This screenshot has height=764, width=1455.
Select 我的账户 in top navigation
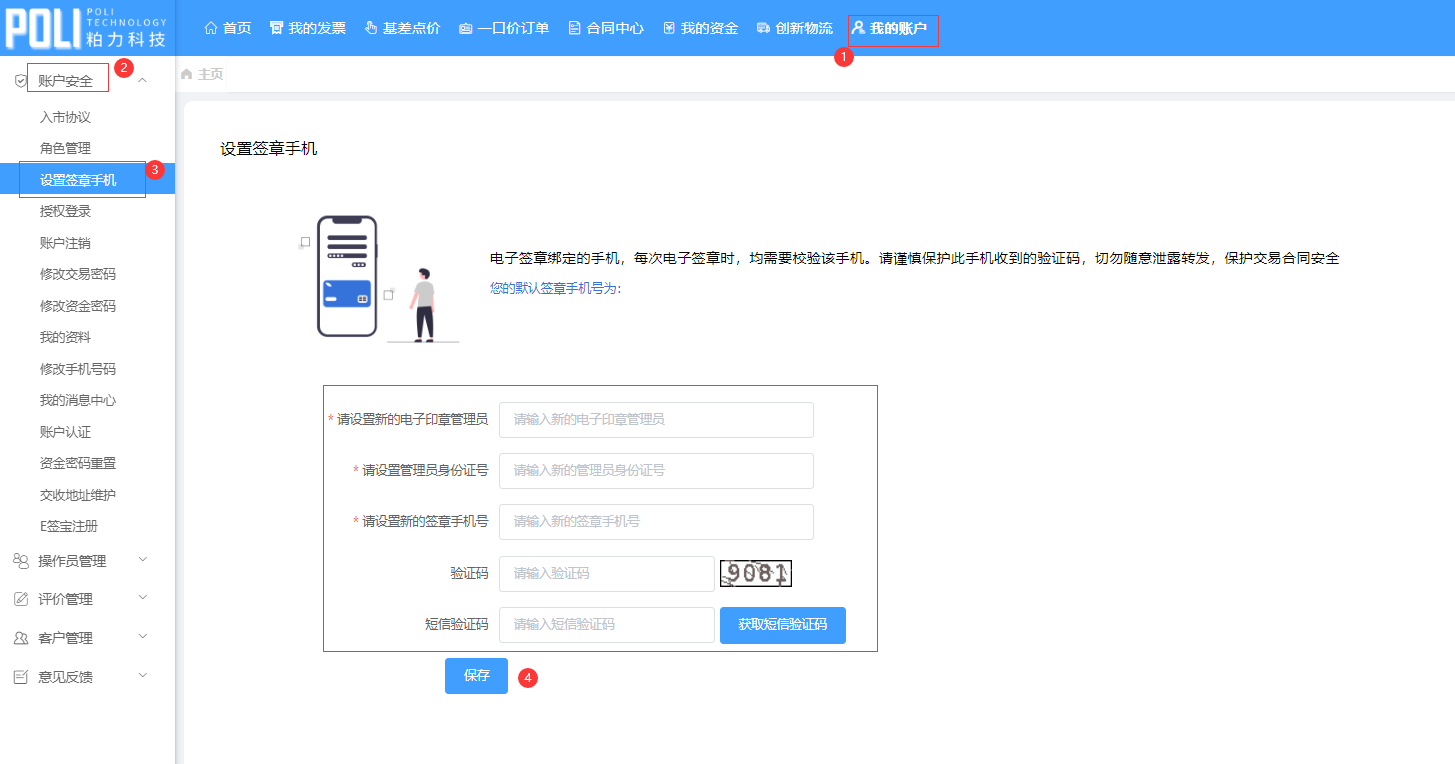click(x=898, y=28)
